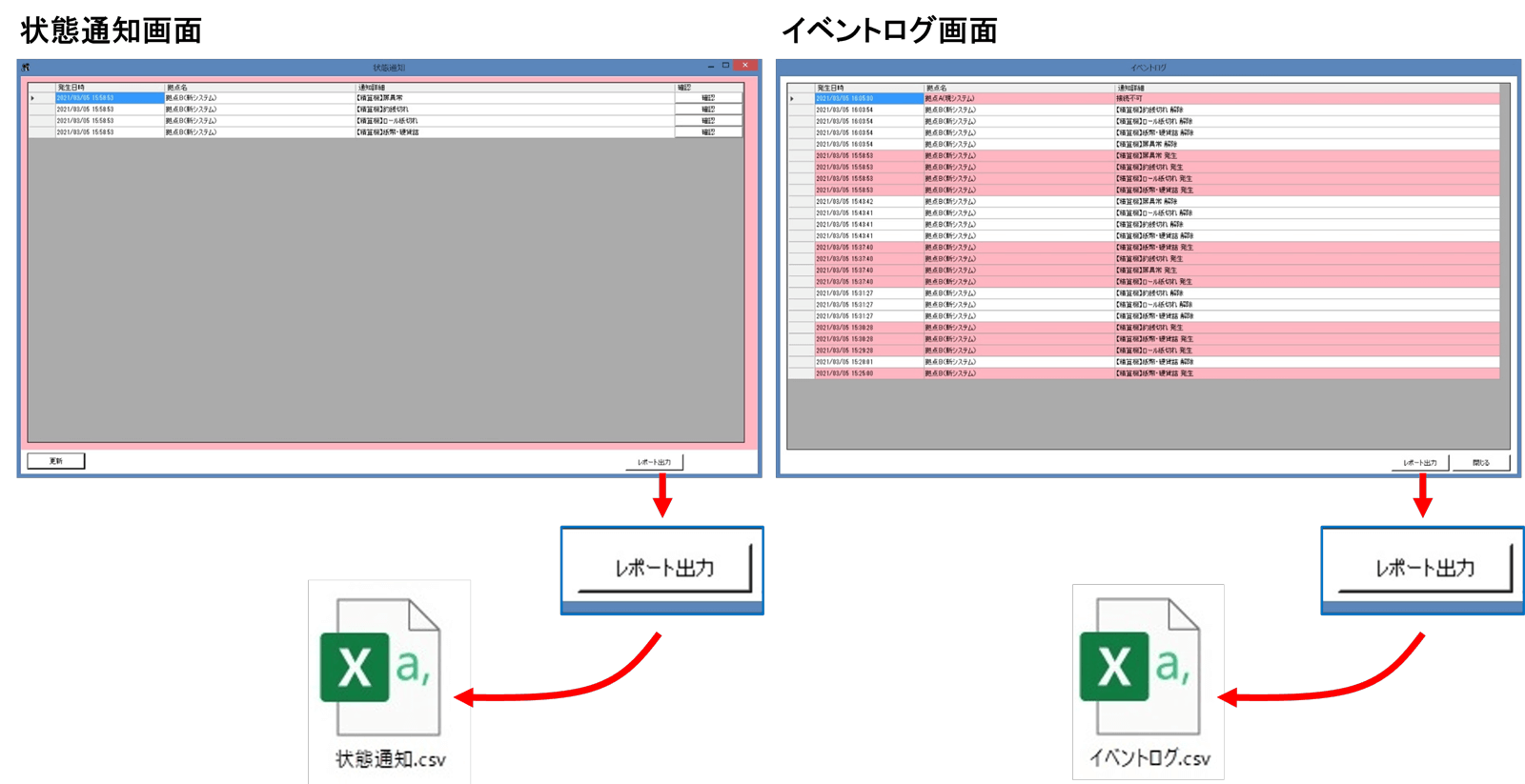The height and width of the screenshot is (784, 1525).
Task: Open the イベントログ.csv Excel file icon
Action: [x=1140, y=667]
